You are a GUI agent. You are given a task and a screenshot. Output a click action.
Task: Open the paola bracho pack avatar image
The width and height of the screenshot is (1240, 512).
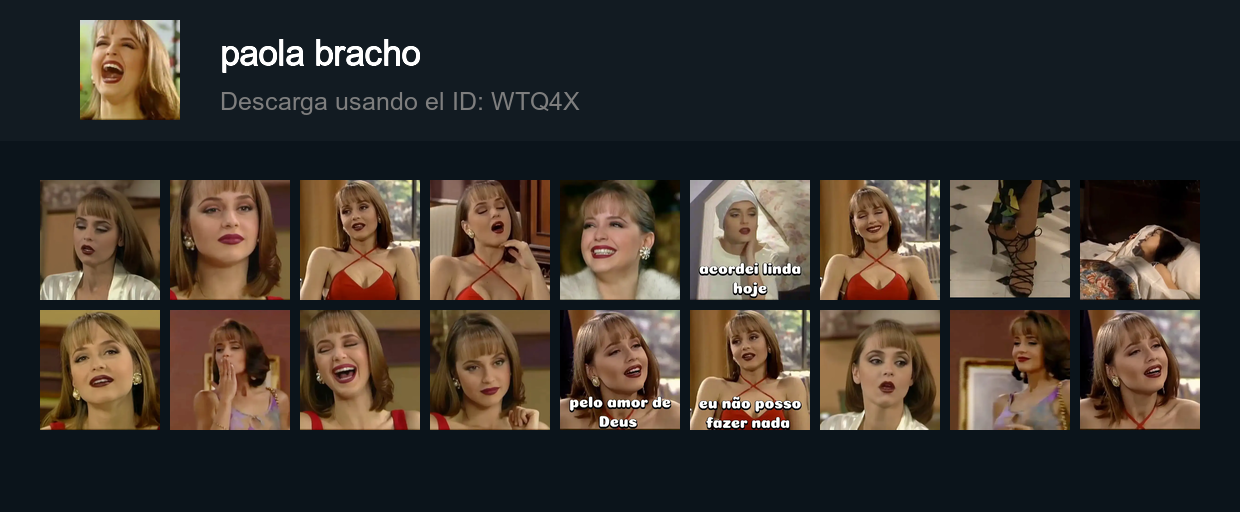(x=130, y=70)
